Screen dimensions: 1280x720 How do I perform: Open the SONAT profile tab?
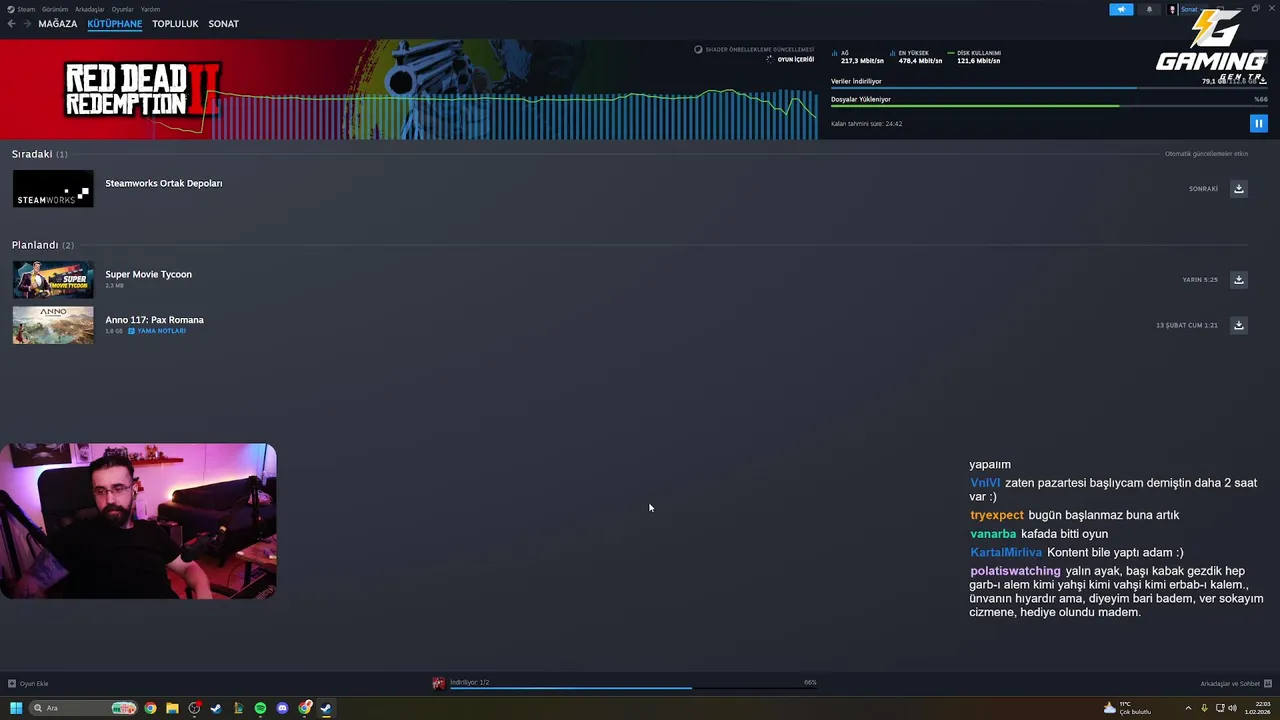tap(223, 23)
